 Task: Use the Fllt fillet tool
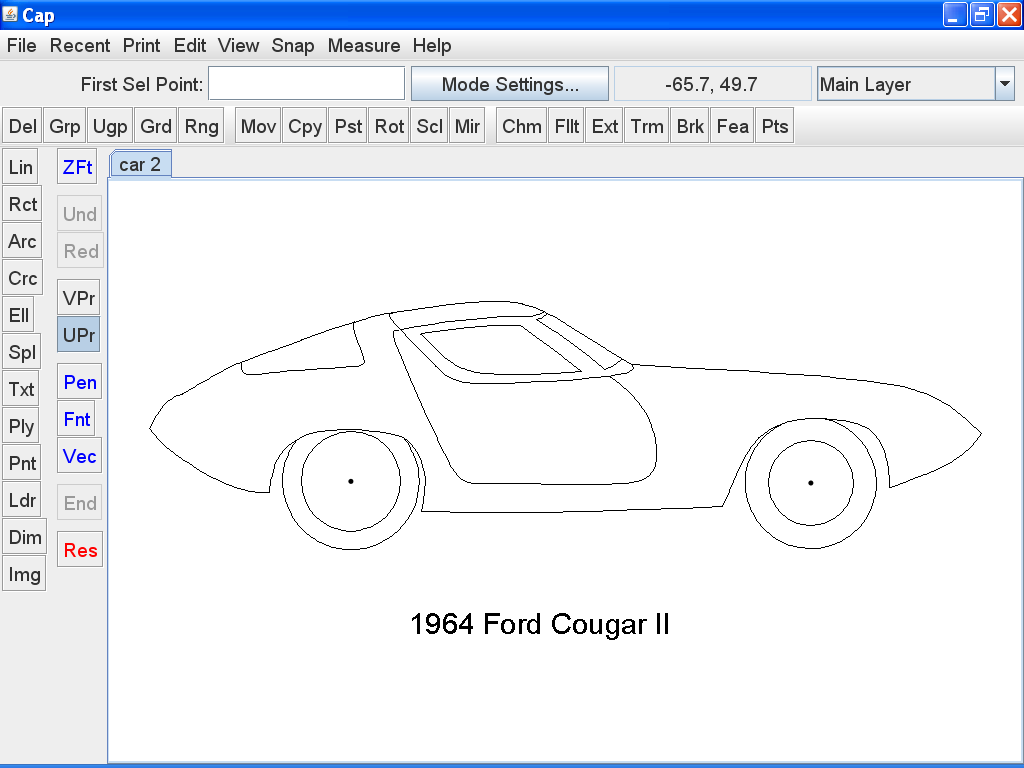(565, 125)
